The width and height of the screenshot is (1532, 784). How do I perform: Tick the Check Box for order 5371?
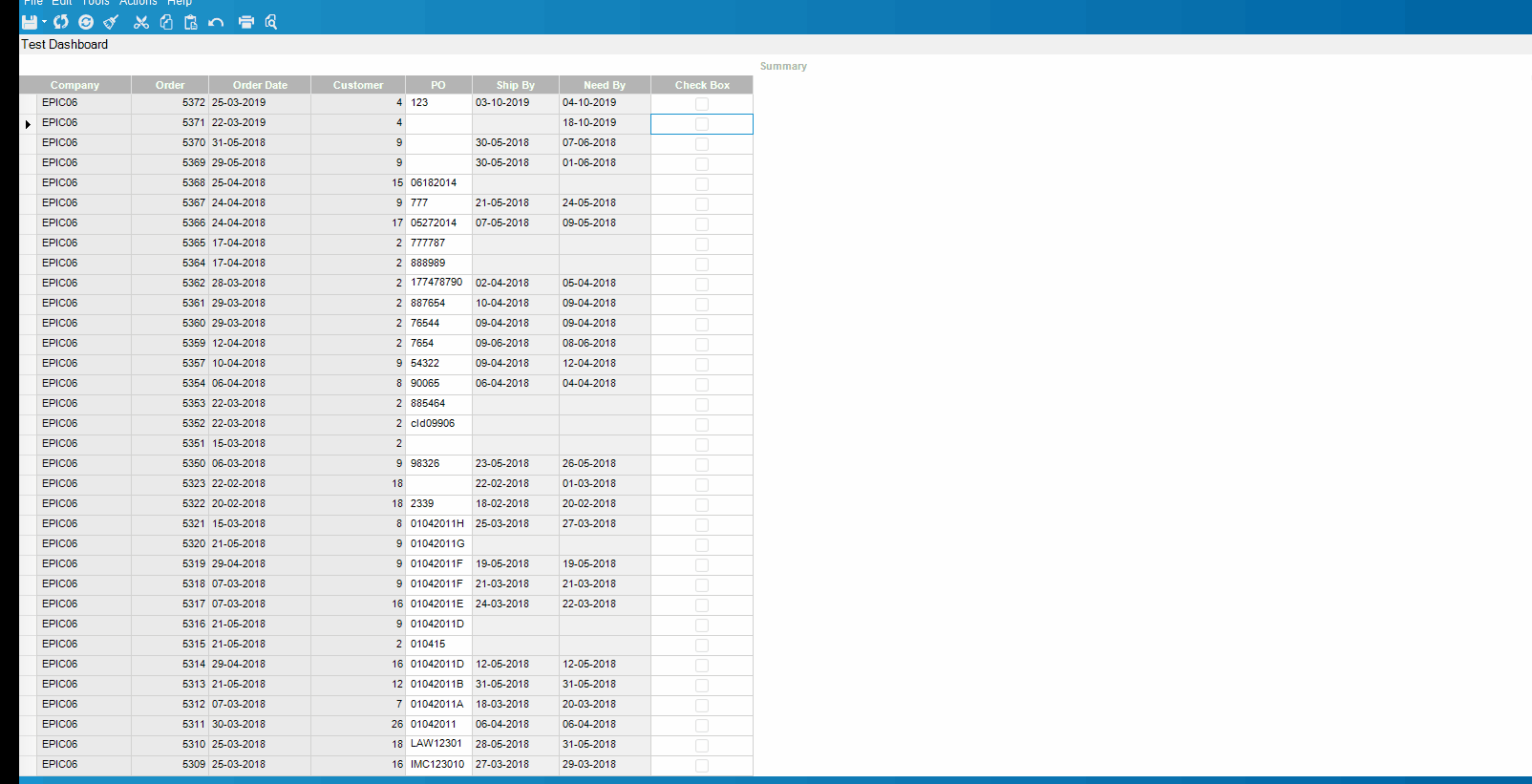(702, 124)
